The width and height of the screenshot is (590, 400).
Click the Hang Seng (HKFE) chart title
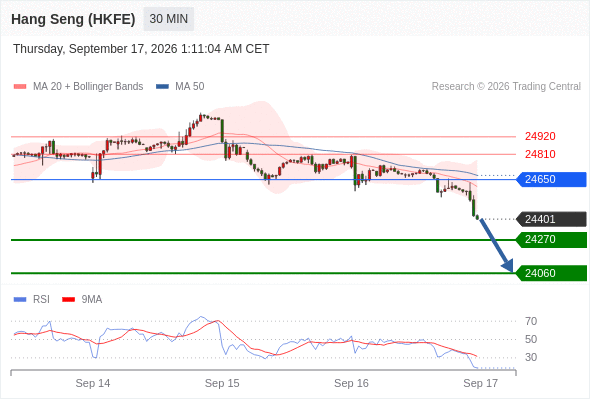click(73, 19)
